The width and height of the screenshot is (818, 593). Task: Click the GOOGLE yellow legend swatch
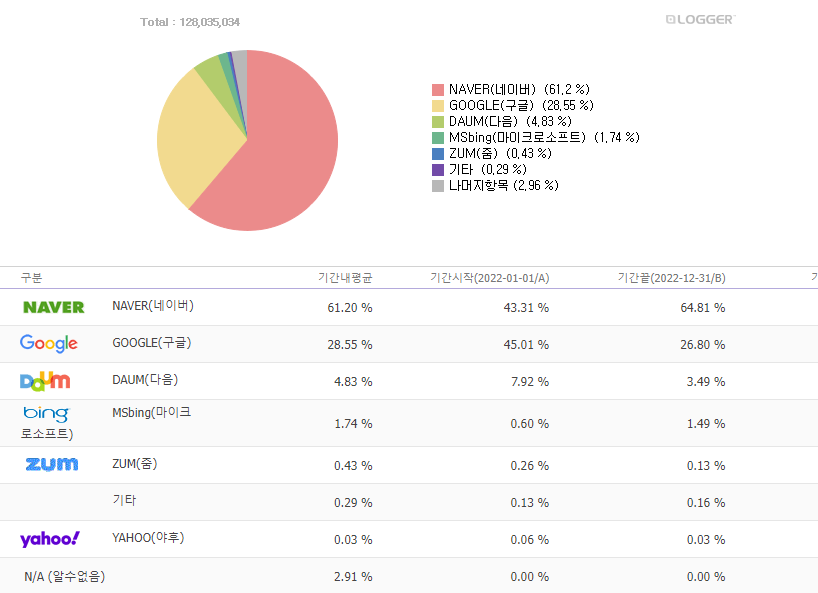438,106
